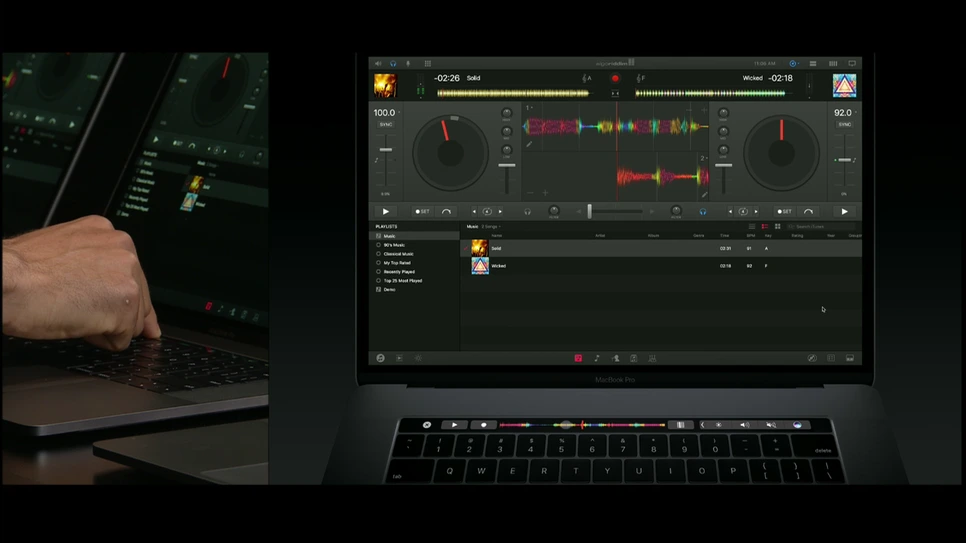Toggle right deck headphone cue (blue)
Viewport: 966px width, 543px height.
(x=703, y=211)
